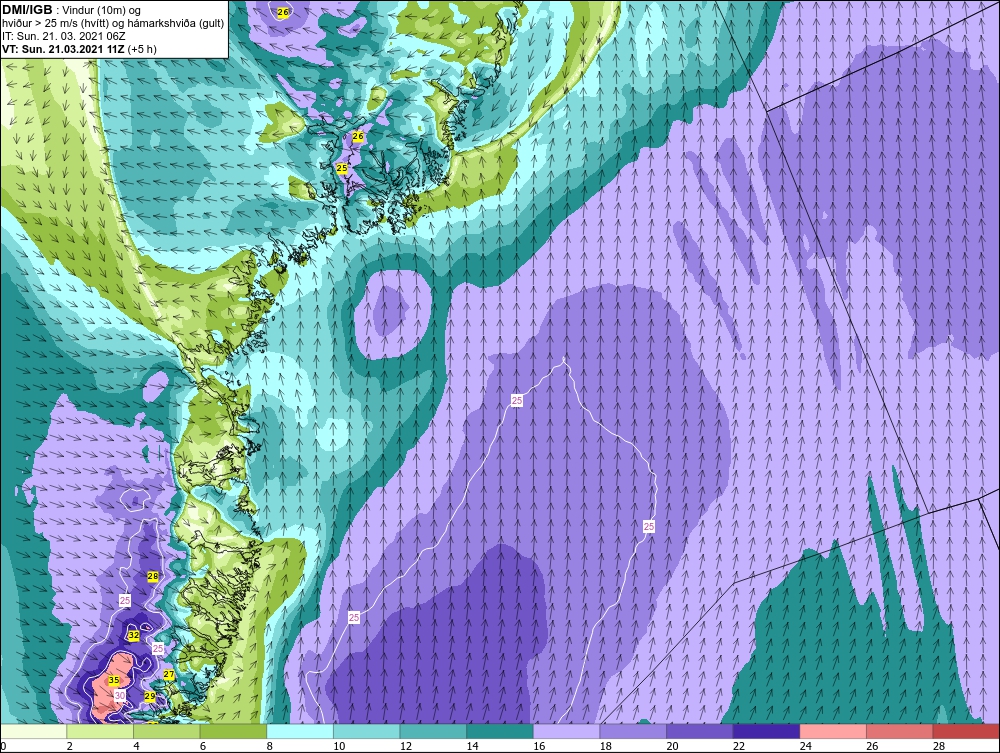Click the 14–16 m/s dark teal legend swatch
This screenshot has height=753, width=1000.
pyautogui.click(x=499, y=731)
